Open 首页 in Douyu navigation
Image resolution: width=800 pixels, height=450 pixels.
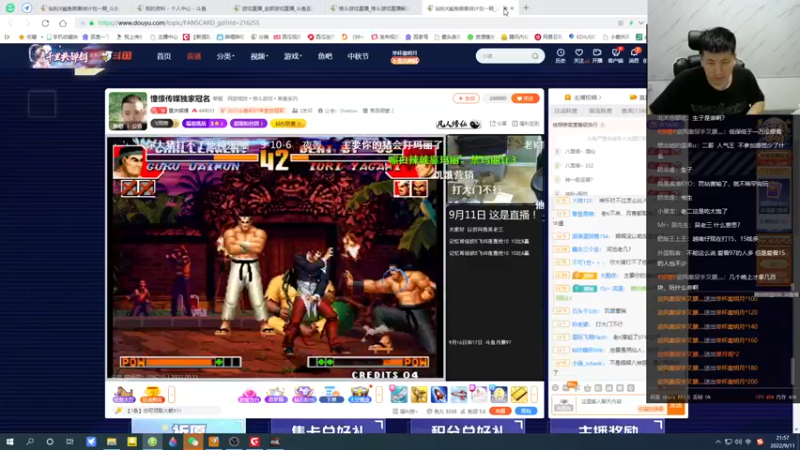[x=164, y=56]
